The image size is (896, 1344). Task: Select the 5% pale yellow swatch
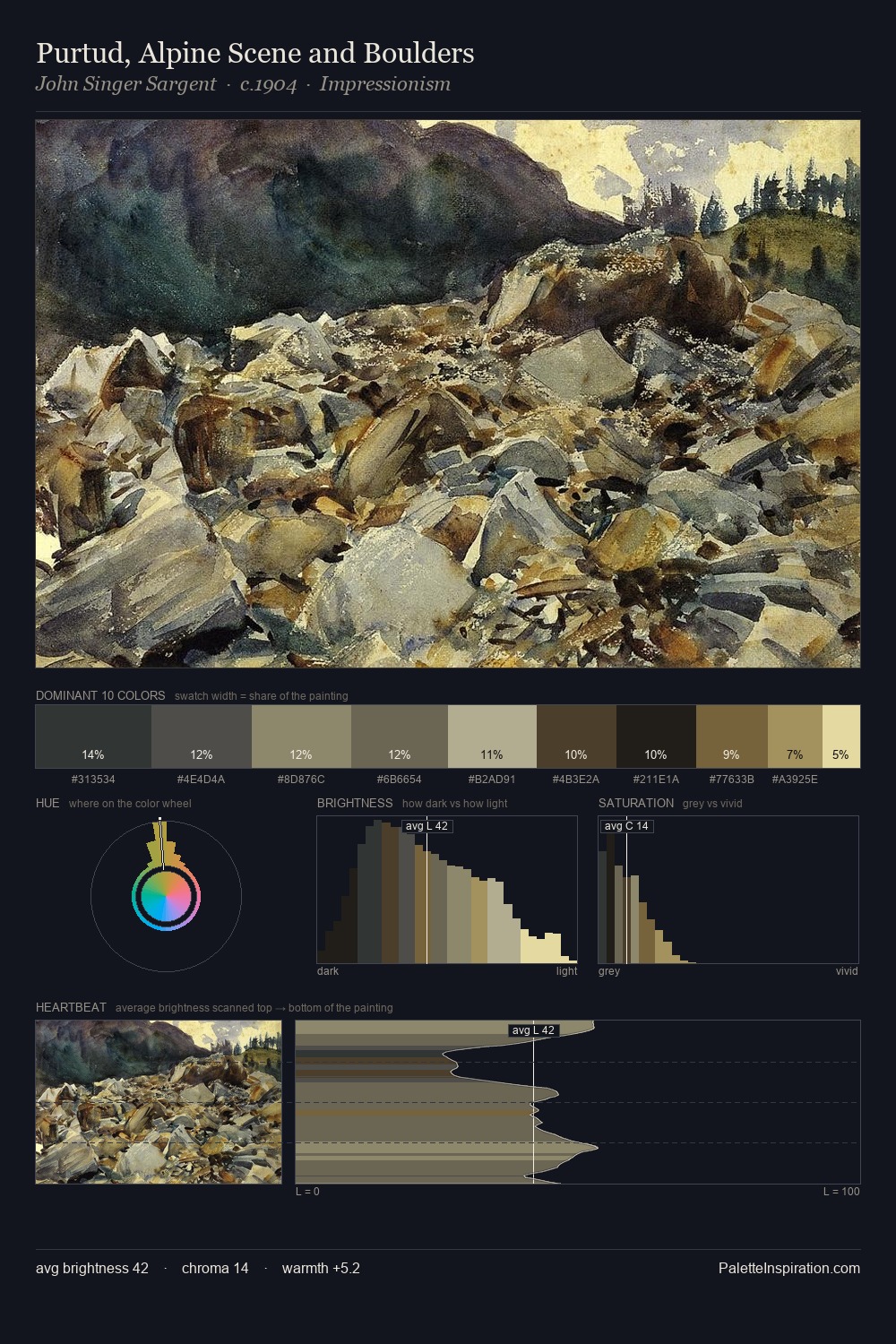coord(841,737)
